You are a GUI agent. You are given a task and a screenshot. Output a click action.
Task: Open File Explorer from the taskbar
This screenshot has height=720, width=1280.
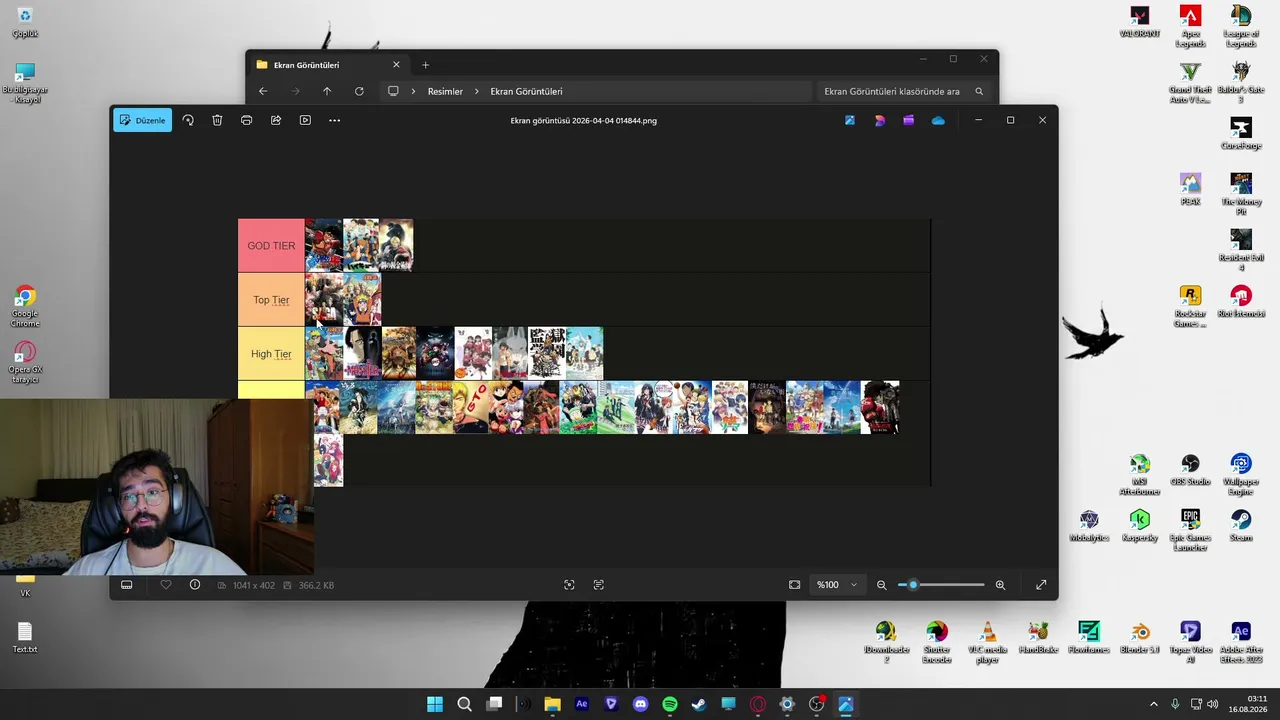point(552,704)
